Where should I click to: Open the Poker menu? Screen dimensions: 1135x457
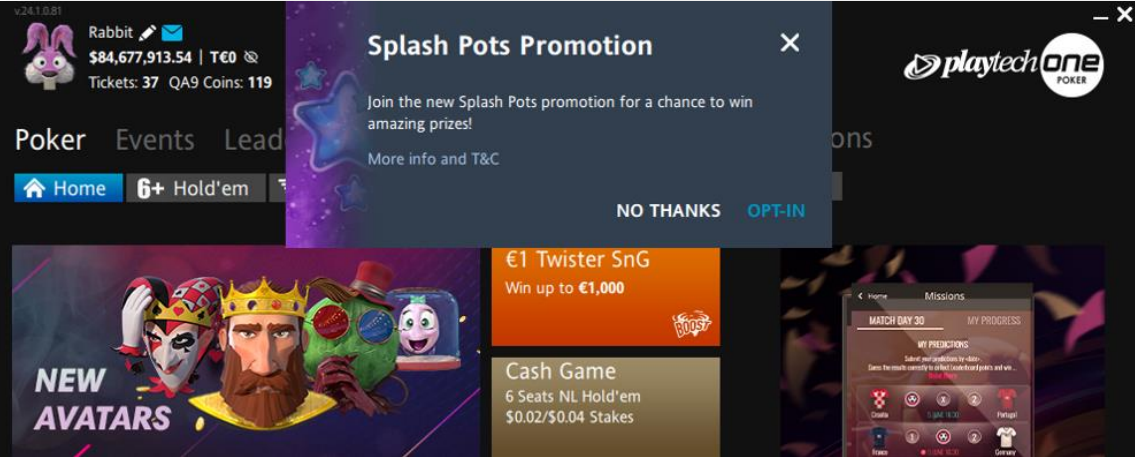51,139
